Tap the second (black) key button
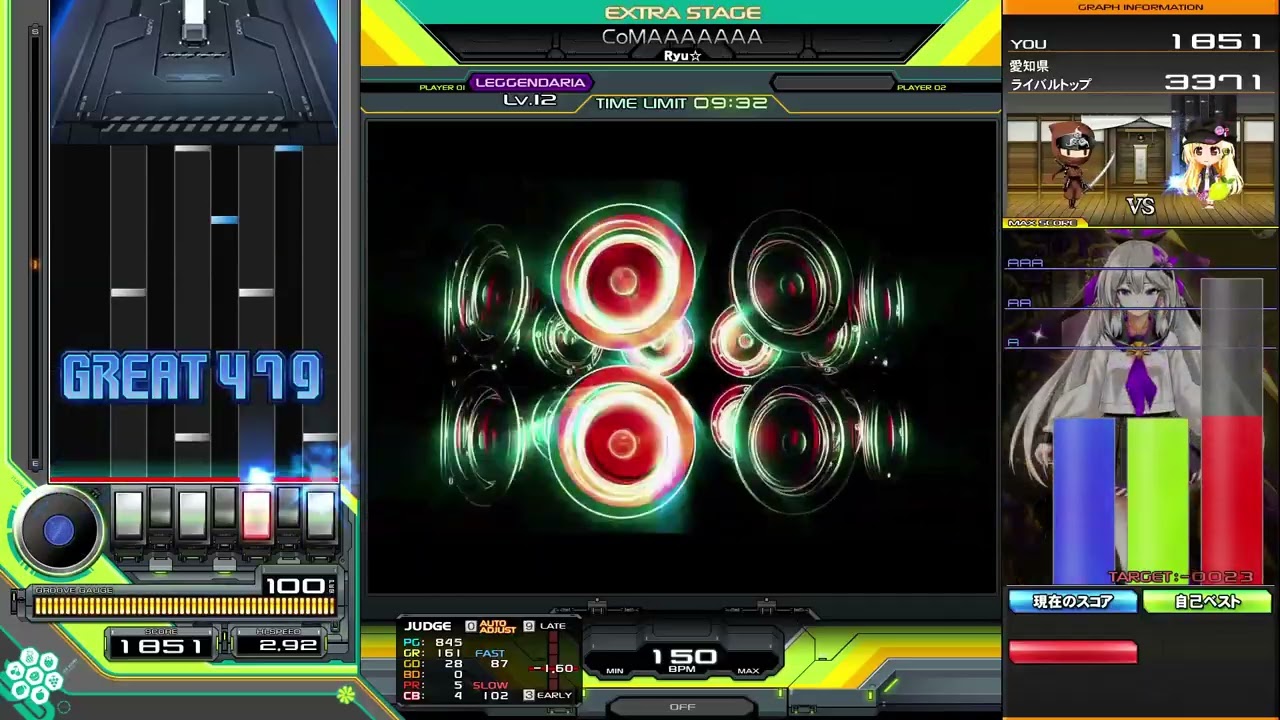 pyautogui.click(x=160, y=509)
